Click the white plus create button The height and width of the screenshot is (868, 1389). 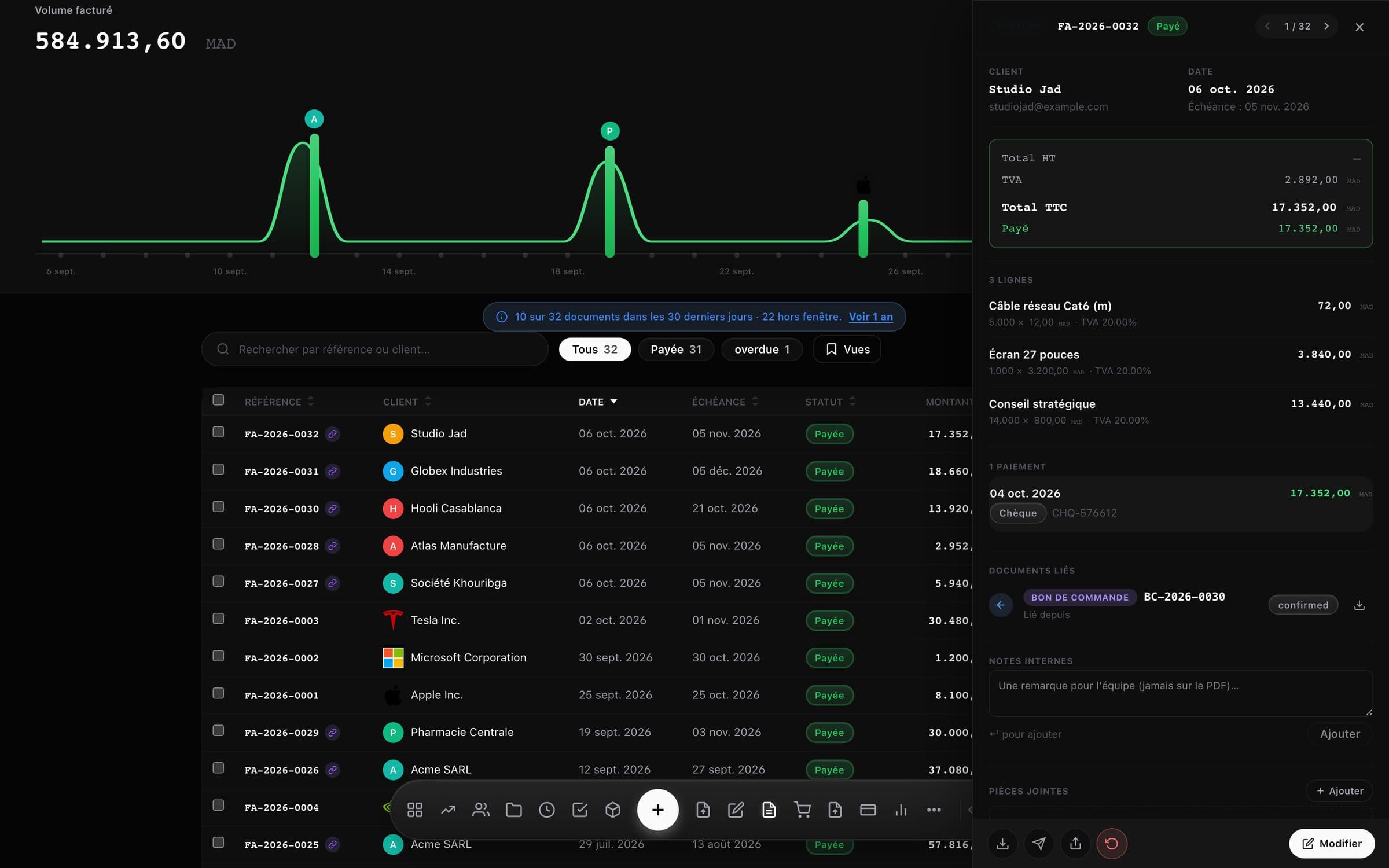[657, 810]
